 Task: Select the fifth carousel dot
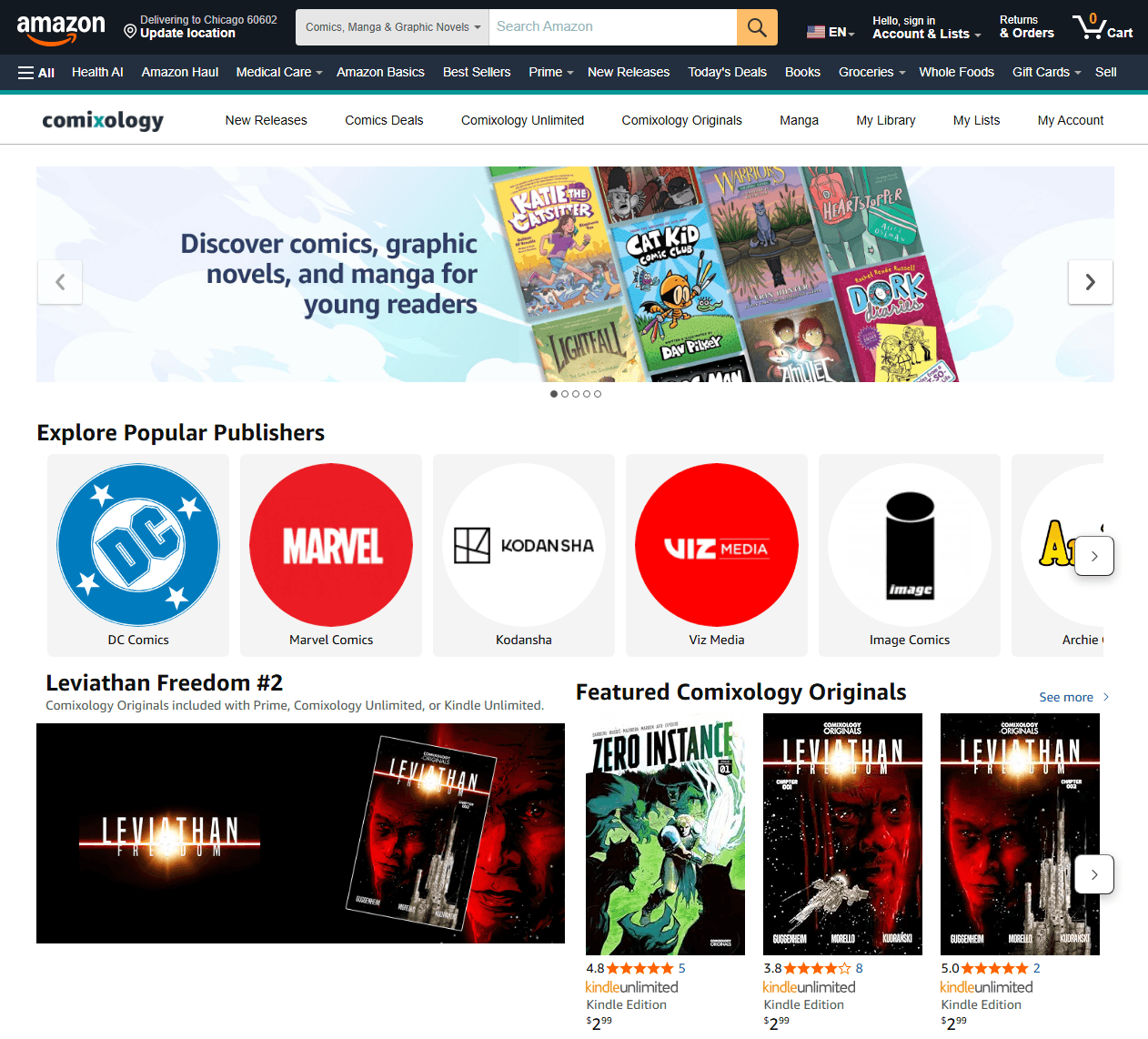pyautogui.click(x=598, y=394)
